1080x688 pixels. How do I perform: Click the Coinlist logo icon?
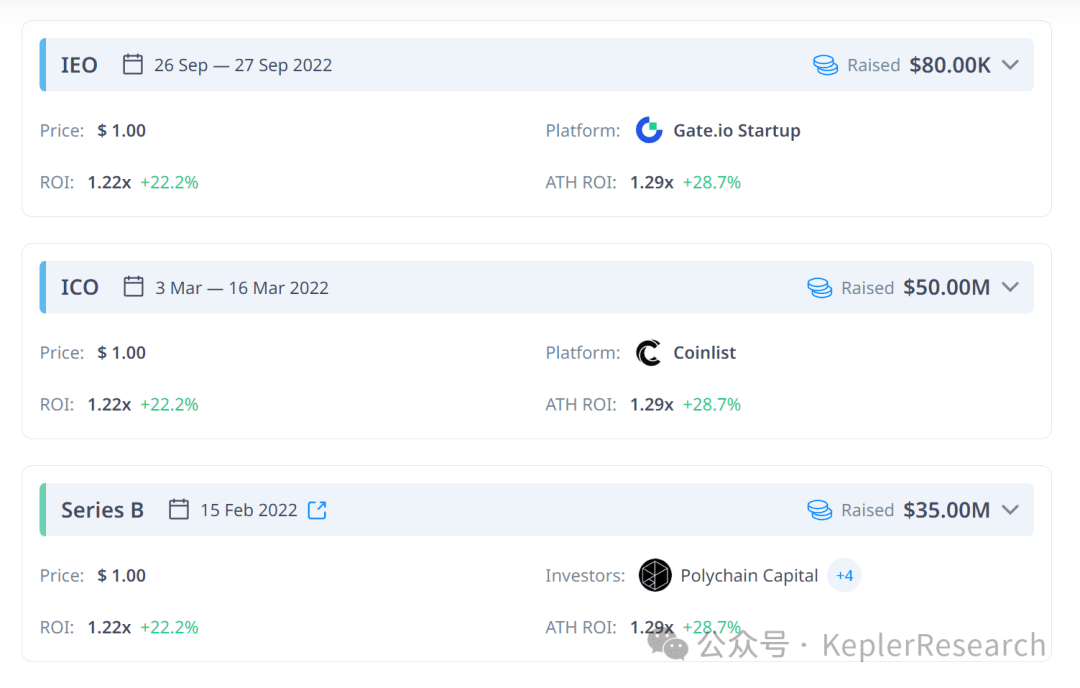(x=648, y=353)
